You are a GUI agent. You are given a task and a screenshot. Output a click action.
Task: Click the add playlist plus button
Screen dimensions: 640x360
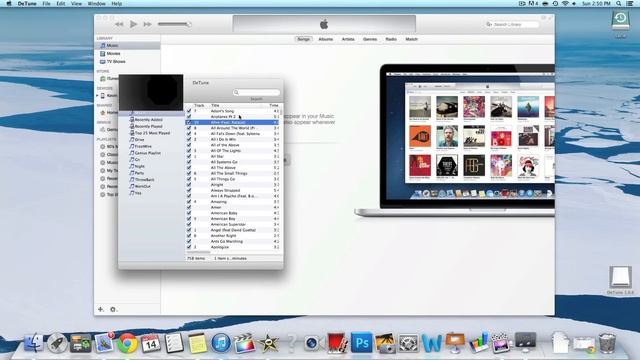pos(100,309)
